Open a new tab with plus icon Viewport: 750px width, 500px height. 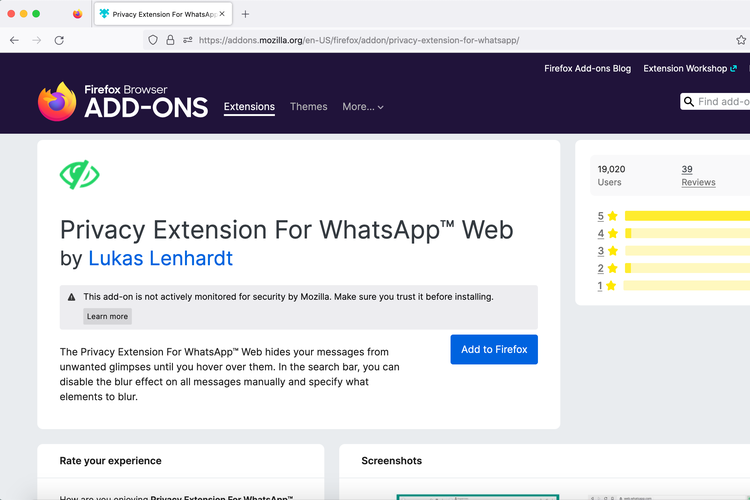pos(246,14)
